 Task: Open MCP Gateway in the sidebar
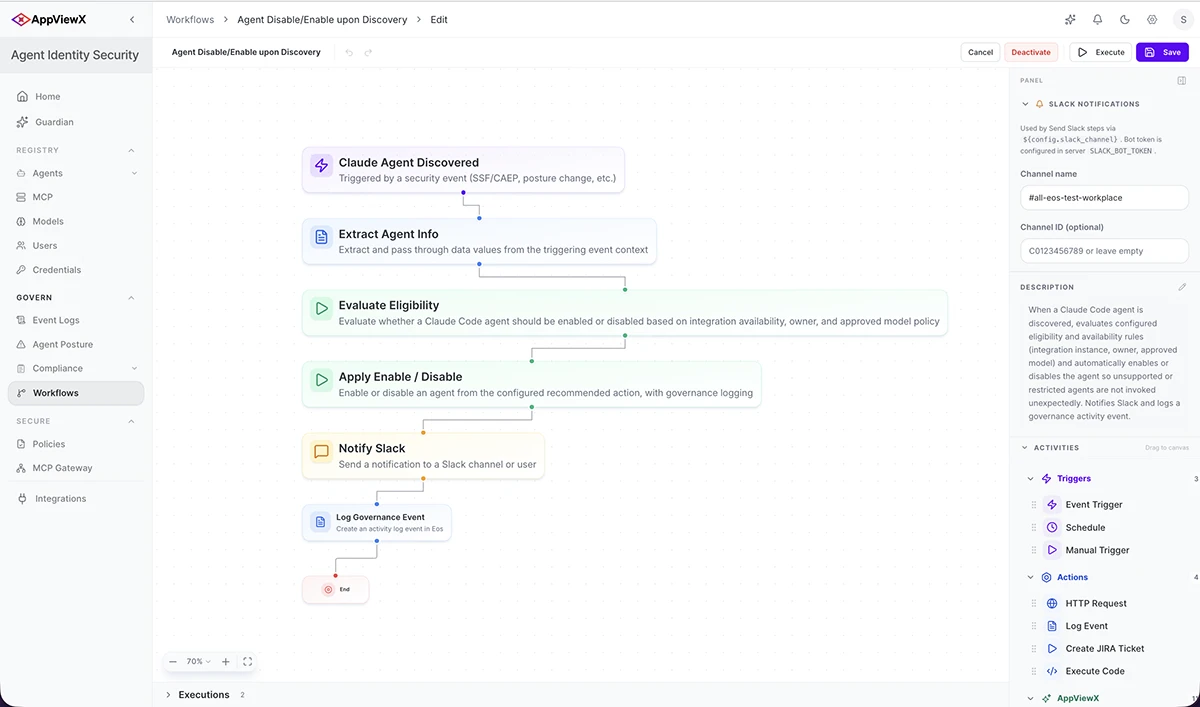point(75,468)
